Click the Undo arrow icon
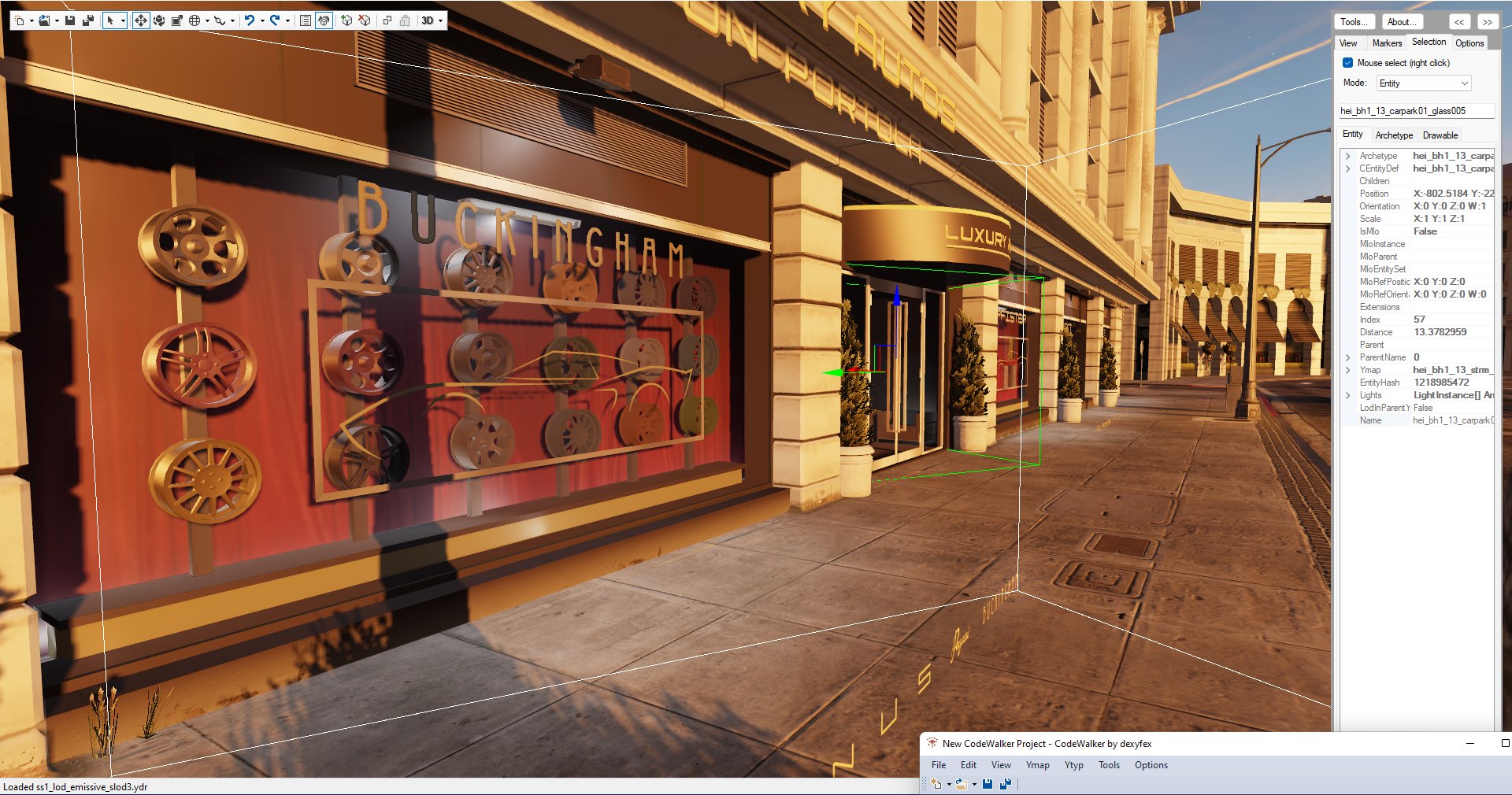 pos(250,20)
